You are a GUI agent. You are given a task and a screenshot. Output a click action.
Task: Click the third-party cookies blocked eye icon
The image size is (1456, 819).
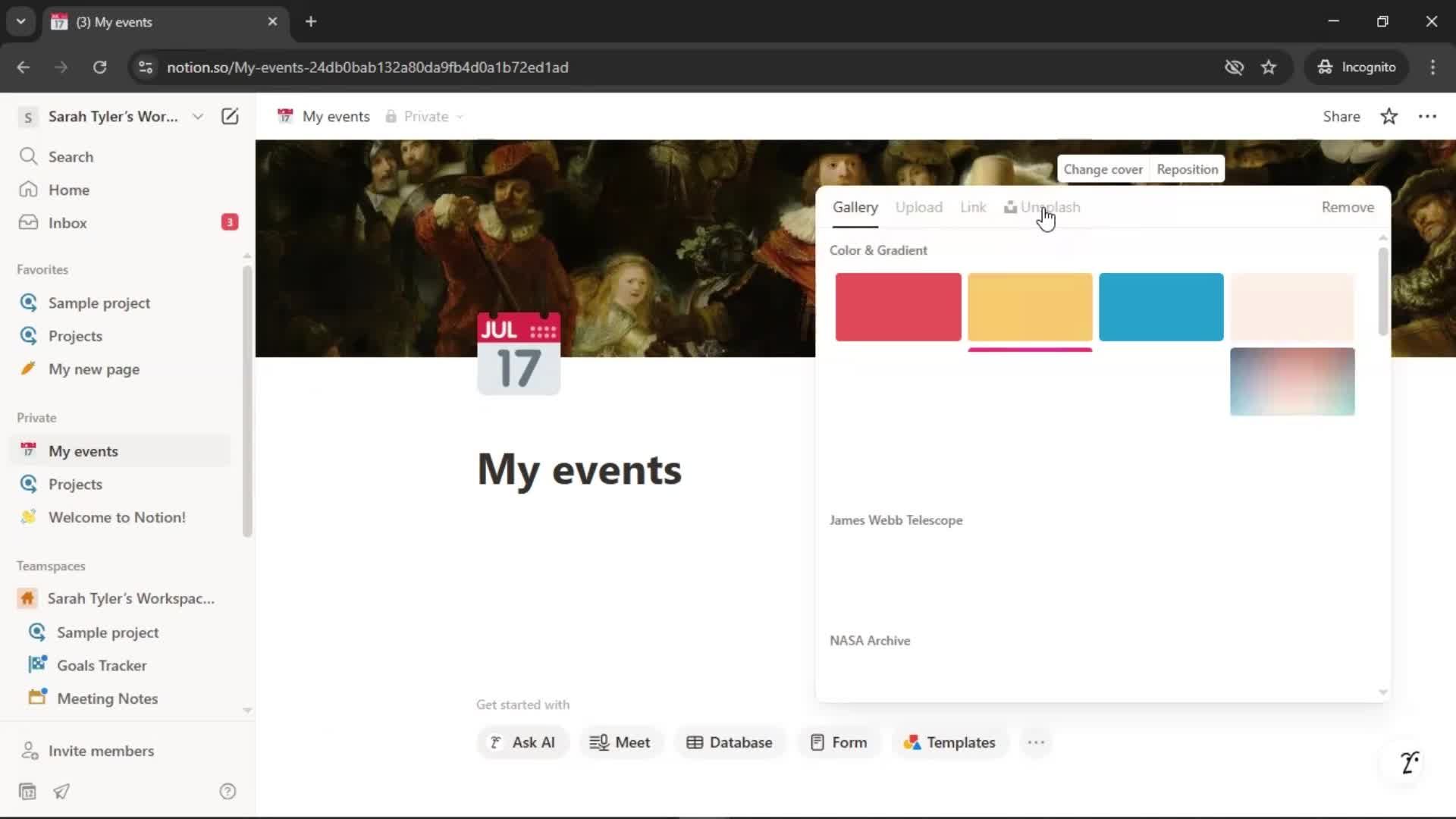point(1234,67)
